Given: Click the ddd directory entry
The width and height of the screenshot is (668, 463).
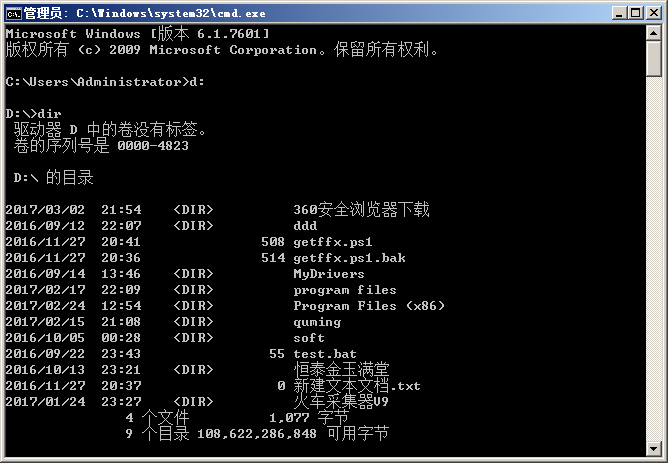Looking at the screenshot, I should click(x=305, y=226).
